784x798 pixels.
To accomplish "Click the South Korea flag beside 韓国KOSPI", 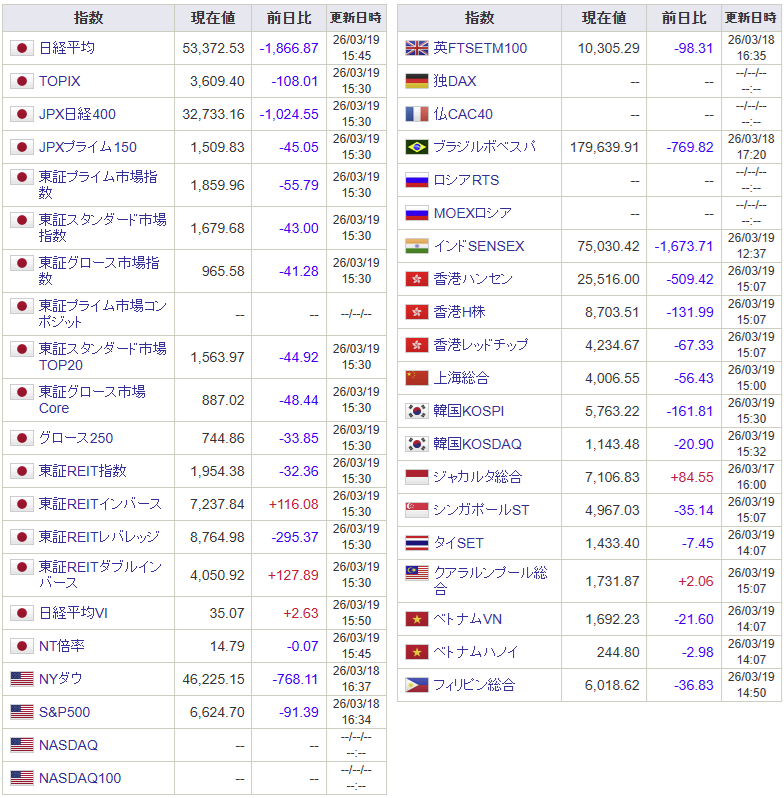I will (417, 411).
